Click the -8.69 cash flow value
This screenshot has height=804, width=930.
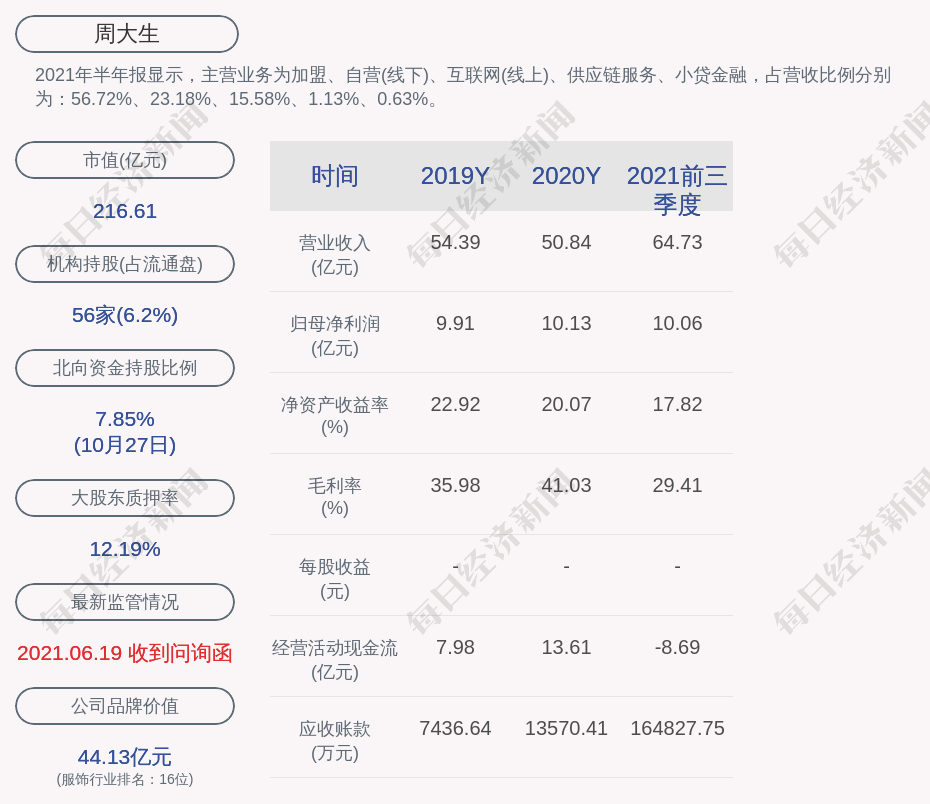click(677, 647)
